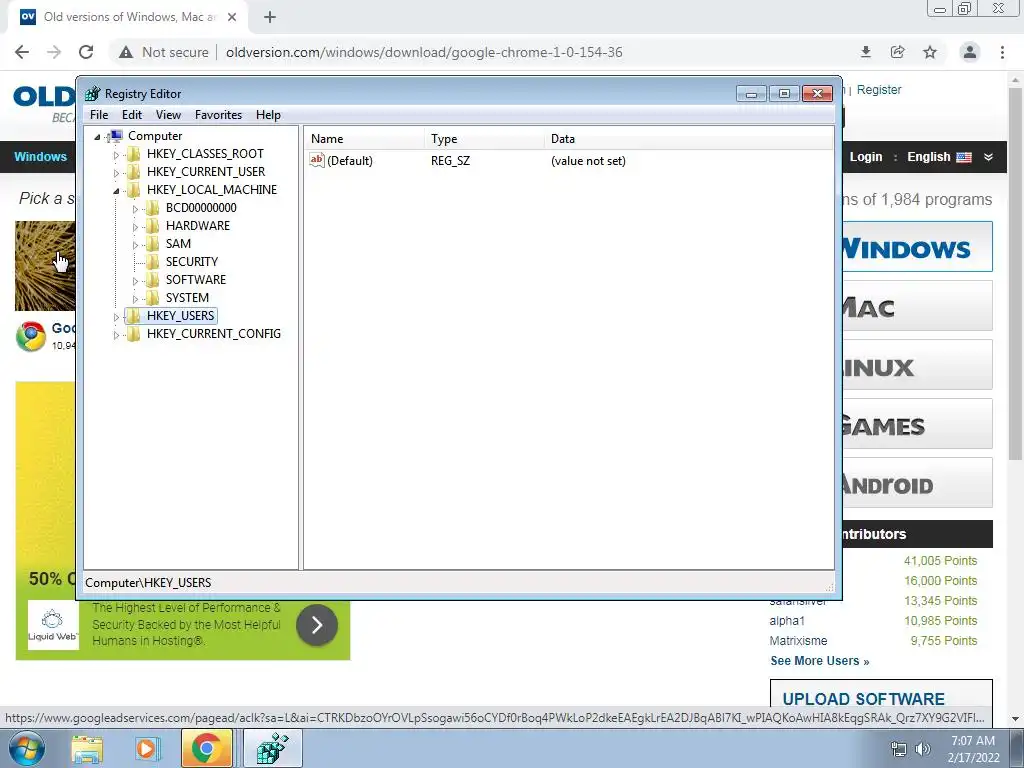Expand the BCD00000000 key
Viewport: 1024px width, 768px height.
pyautogui.click(x=135, y=208)
